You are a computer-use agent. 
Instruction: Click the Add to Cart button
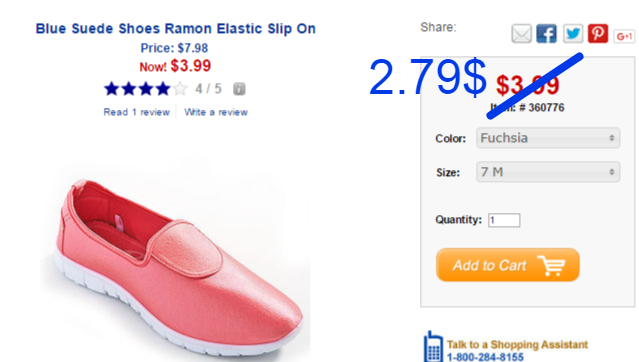pos(508,265)
